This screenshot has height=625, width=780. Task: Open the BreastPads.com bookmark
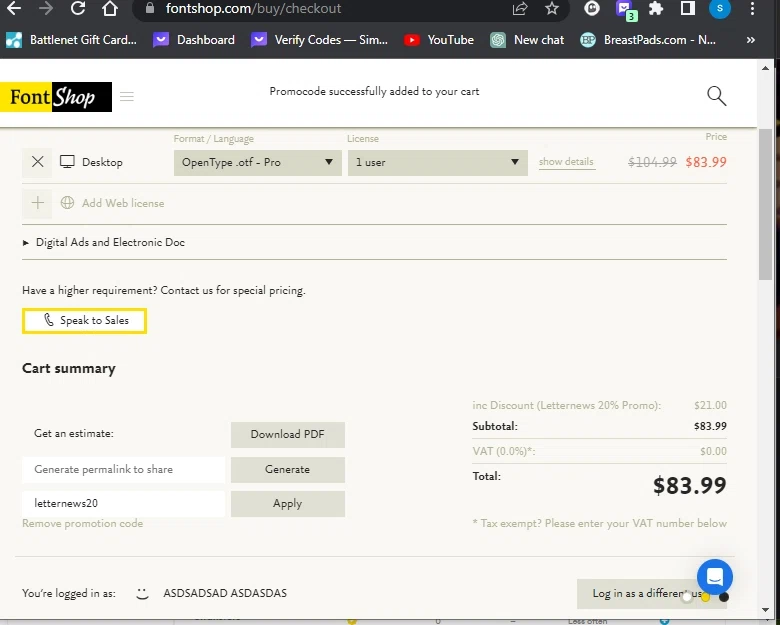coord(648,40)
